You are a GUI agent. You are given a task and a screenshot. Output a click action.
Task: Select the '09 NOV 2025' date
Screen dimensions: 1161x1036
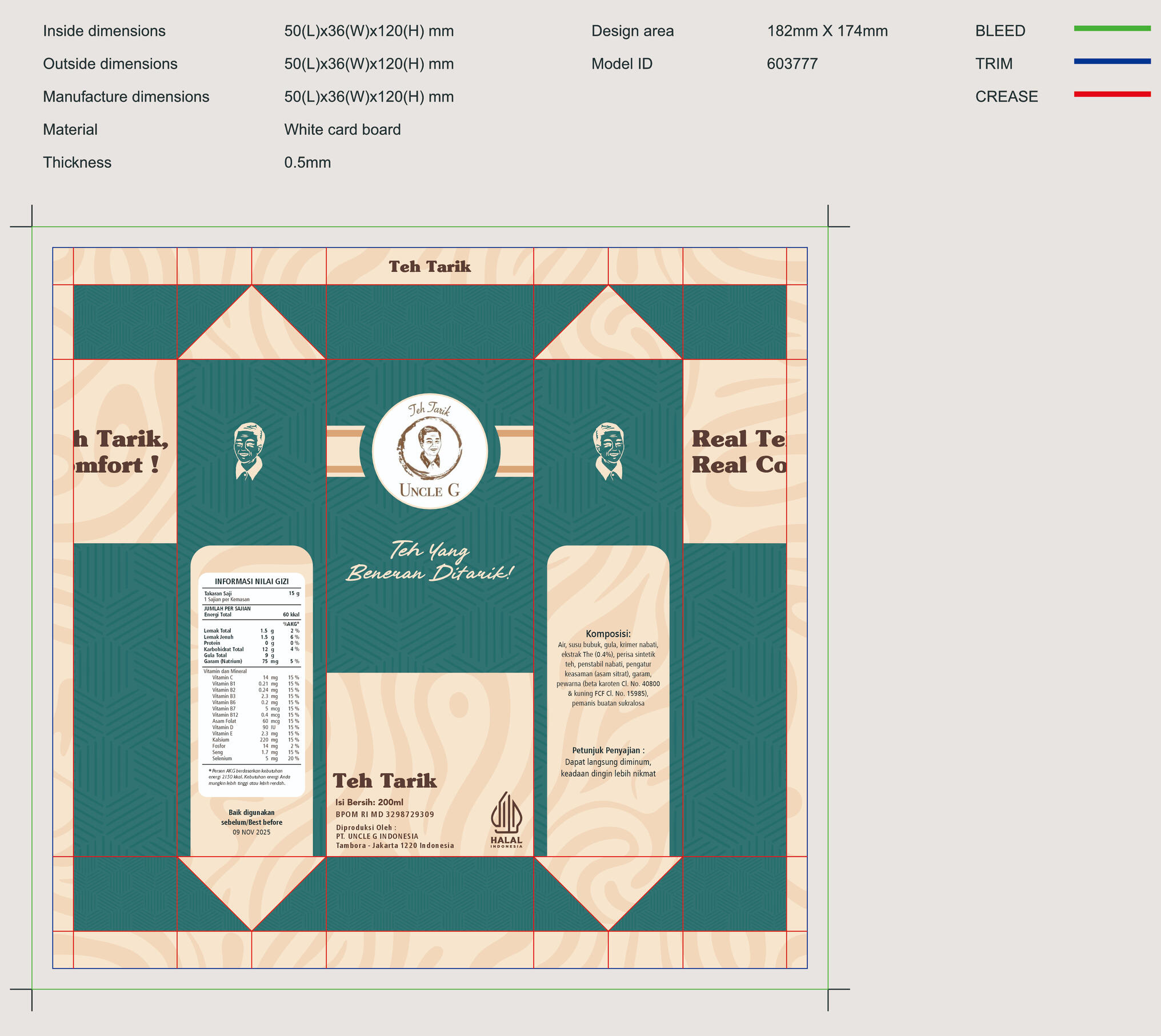click(x=251, y=833)
